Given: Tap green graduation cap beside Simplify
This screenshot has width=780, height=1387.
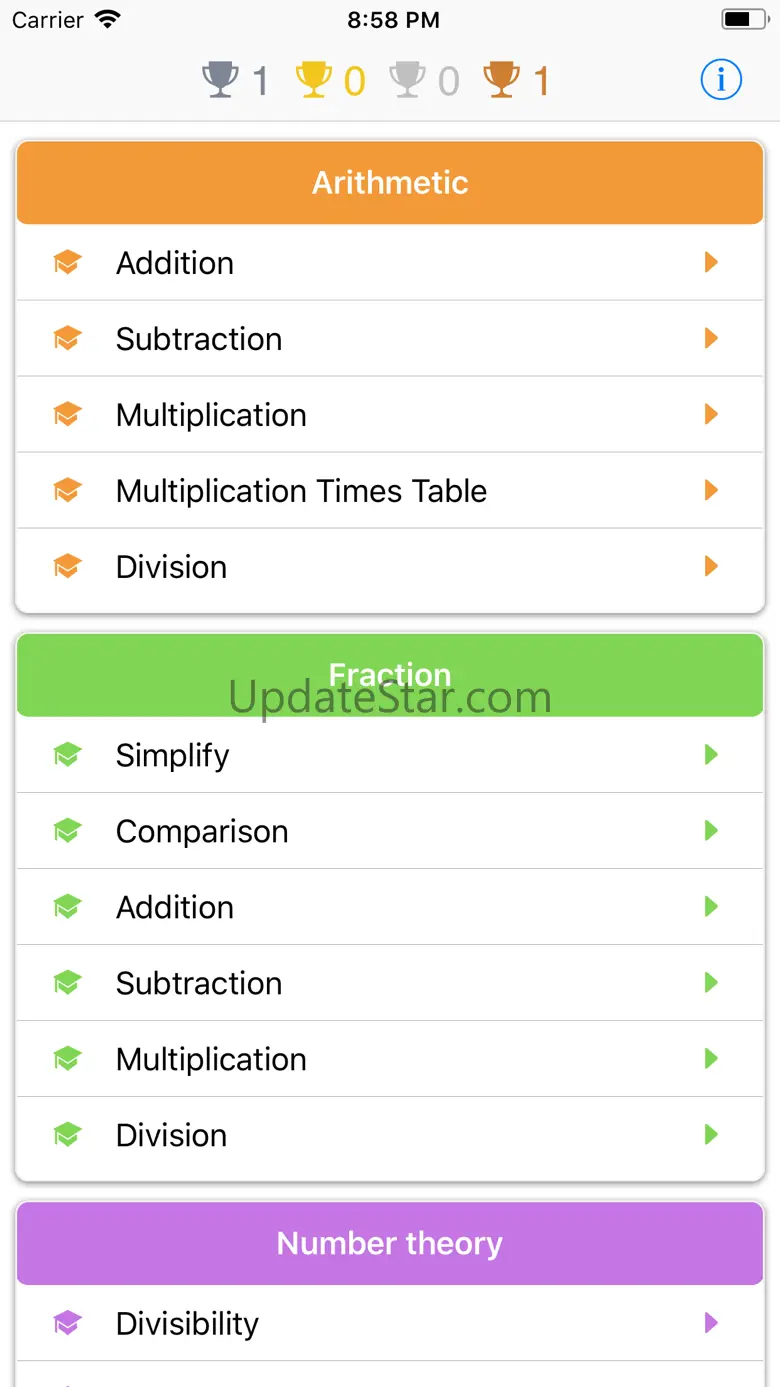Looking at the screenshot, I should 67,755.
